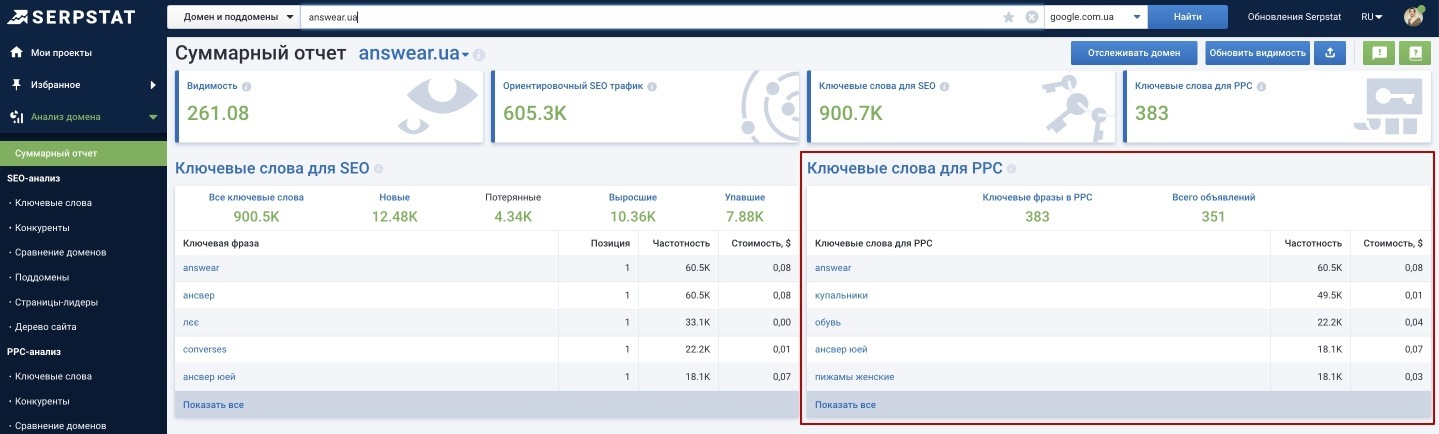Click the Ключевые слова для SEO section heading
The image size is (1439, 434).
272,168
